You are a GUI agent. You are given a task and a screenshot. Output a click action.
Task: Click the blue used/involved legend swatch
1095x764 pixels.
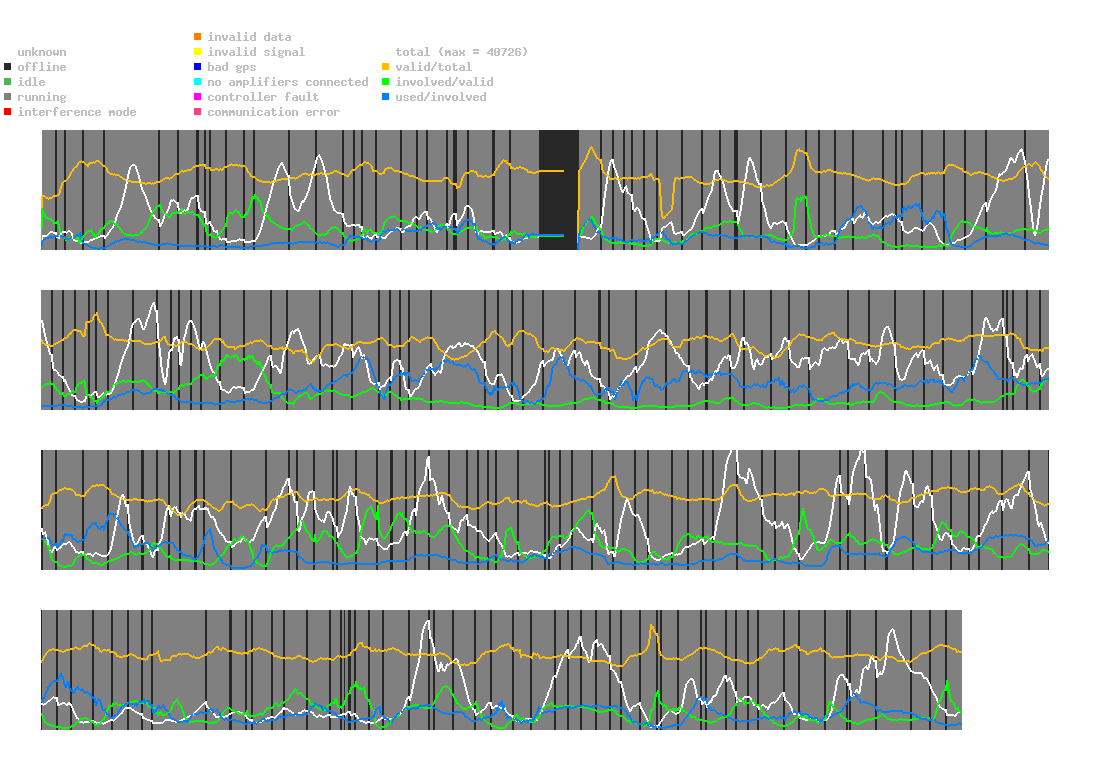click(385, 97)
